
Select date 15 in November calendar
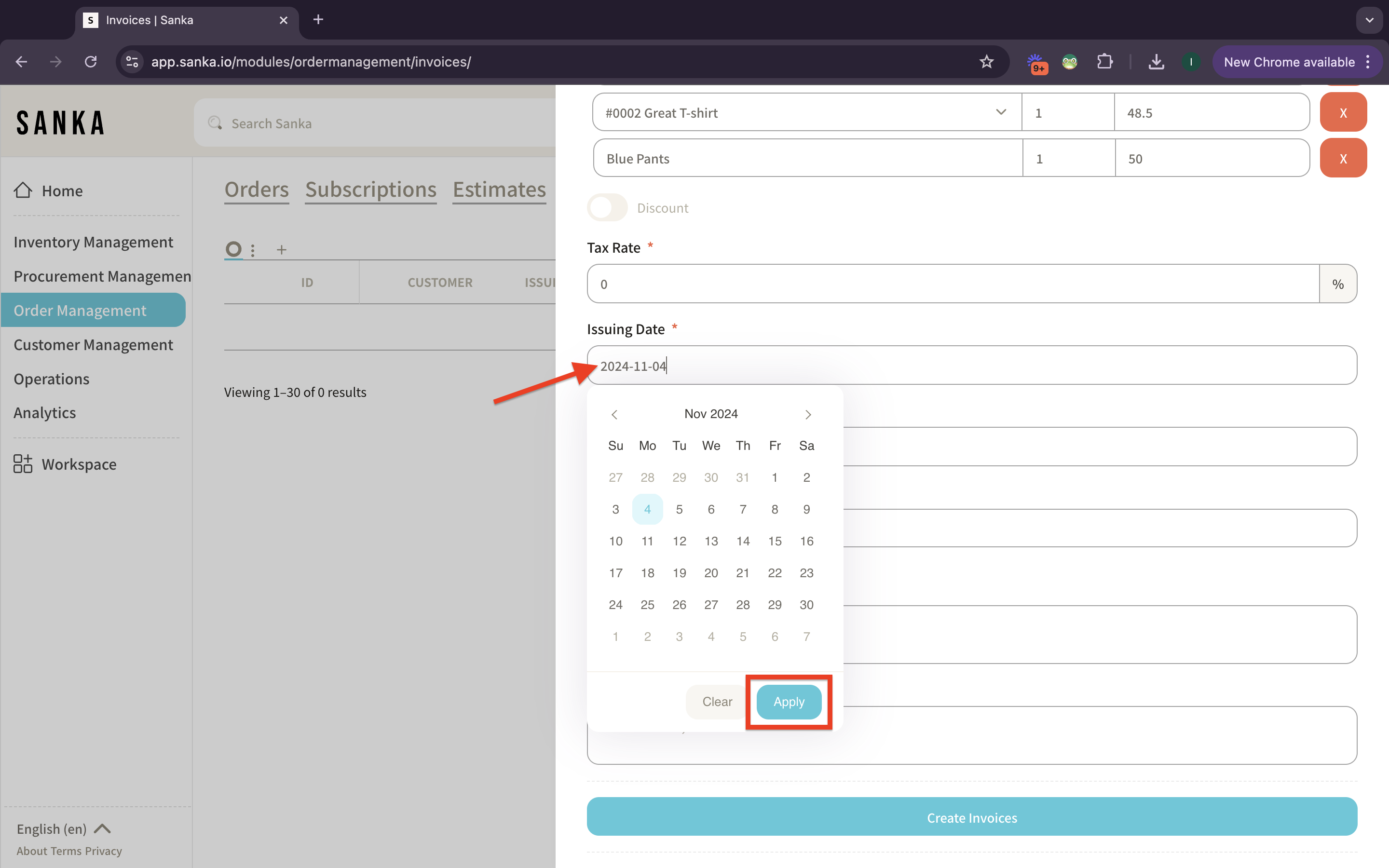pyautogui.click(x=774, y=541)
